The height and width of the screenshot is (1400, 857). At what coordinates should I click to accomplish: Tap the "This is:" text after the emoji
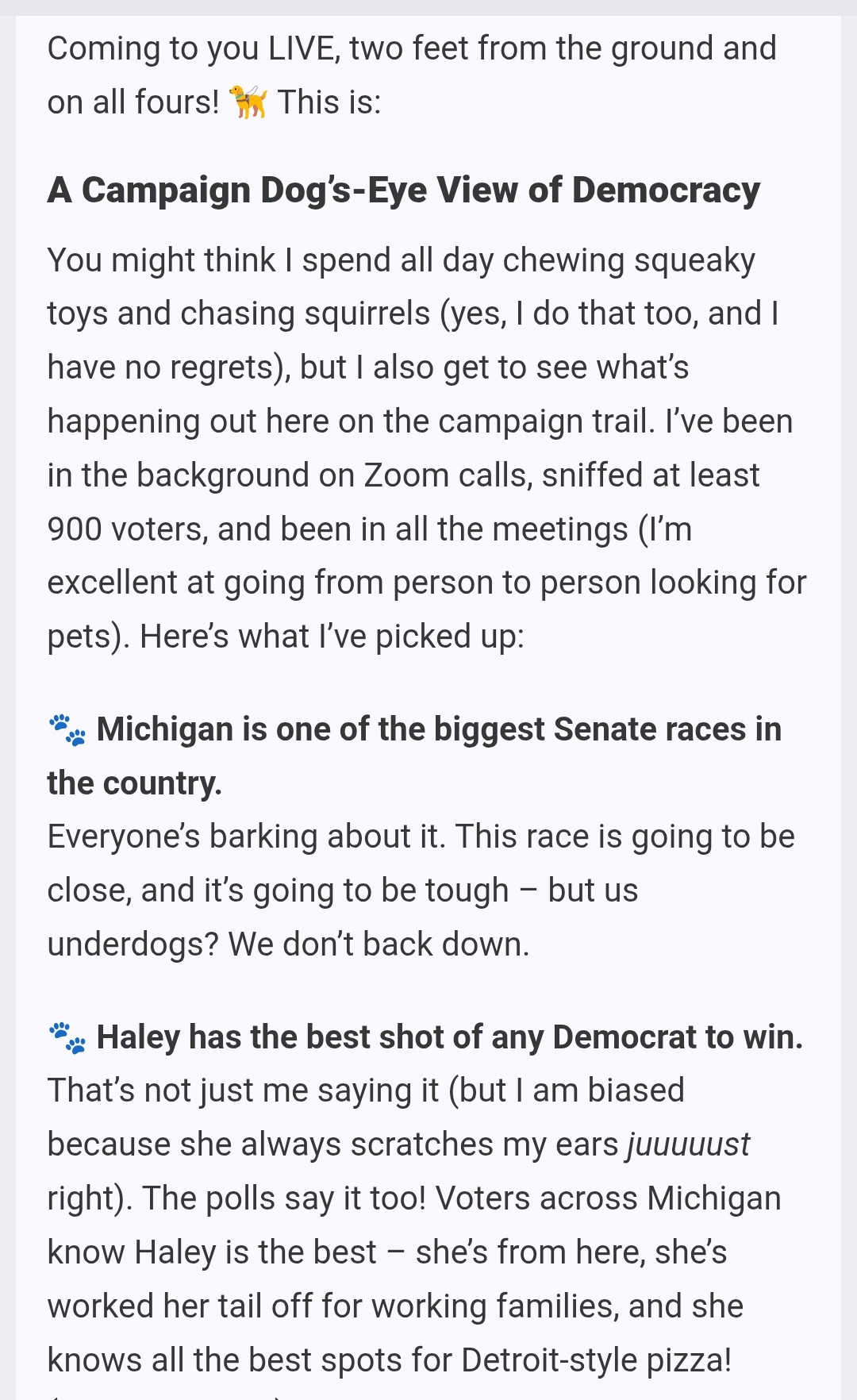(329, 102)
